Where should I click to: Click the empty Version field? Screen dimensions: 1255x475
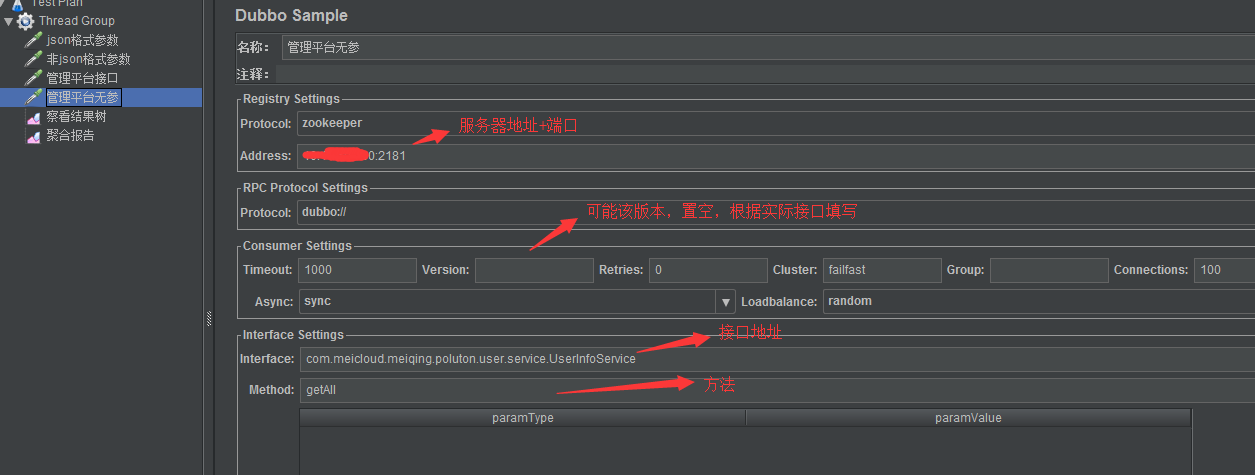pos(534,270)
